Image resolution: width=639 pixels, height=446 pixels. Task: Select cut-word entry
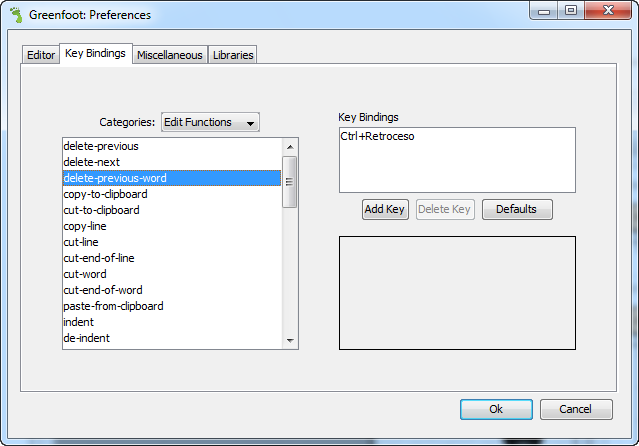(172, 274)
